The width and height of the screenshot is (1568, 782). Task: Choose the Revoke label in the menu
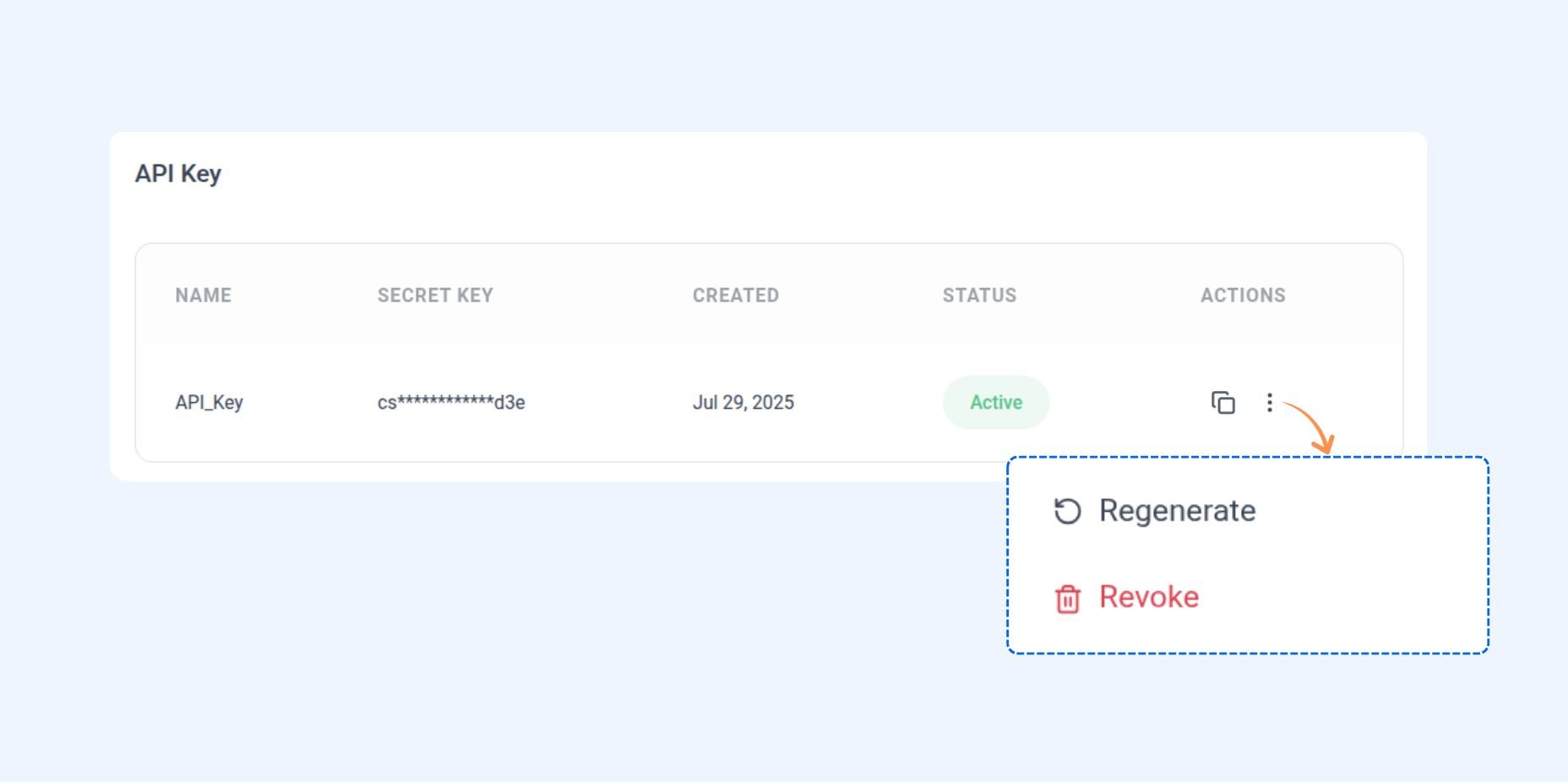pyautogui.click(x=1148, y=597)
